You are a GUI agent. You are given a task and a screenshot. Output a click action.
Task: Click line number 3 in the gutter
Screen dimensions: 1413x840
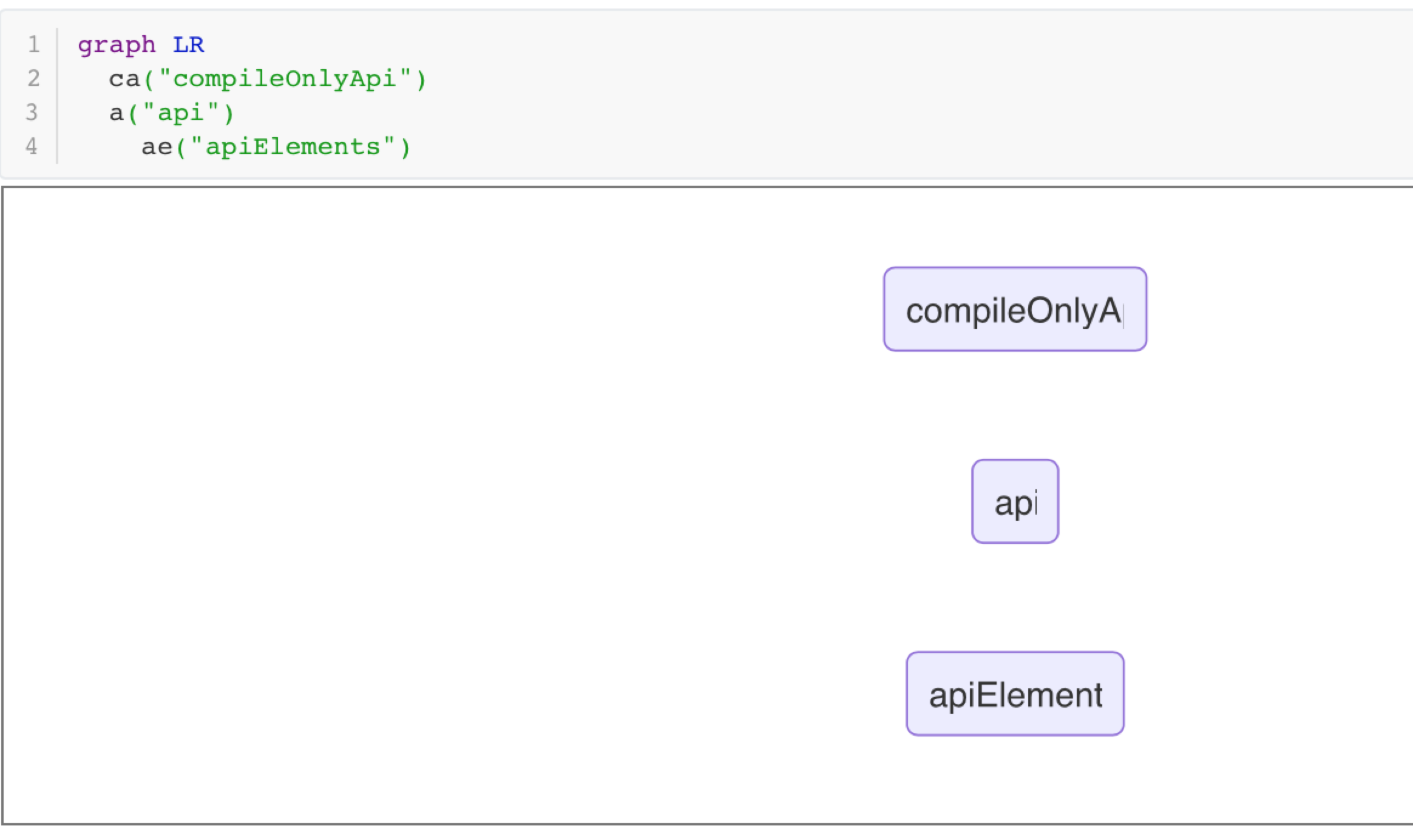coord(33,112)
